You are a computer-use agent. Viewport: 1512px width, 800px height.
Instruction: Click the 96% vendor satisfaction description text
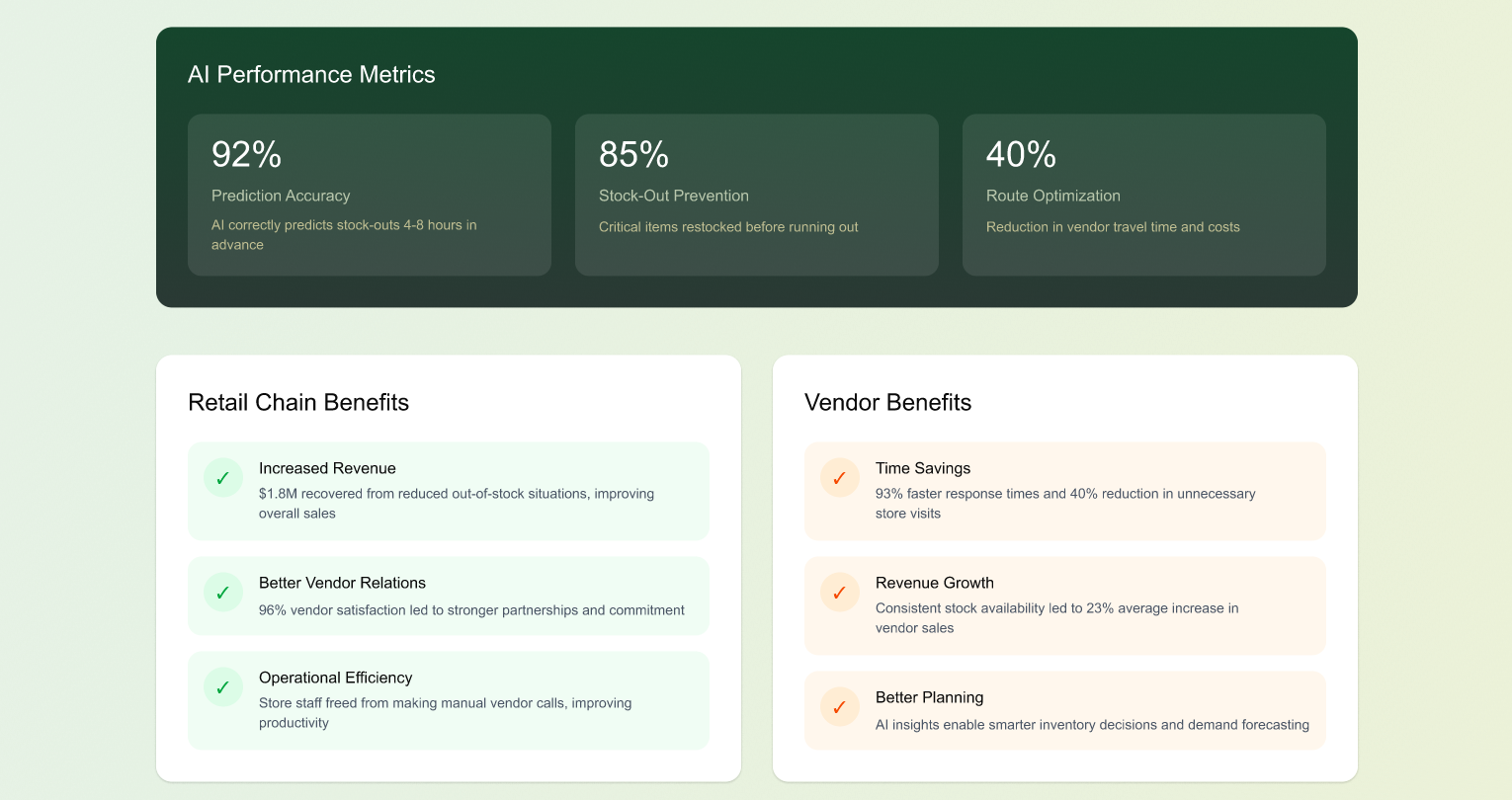point(471,610)
